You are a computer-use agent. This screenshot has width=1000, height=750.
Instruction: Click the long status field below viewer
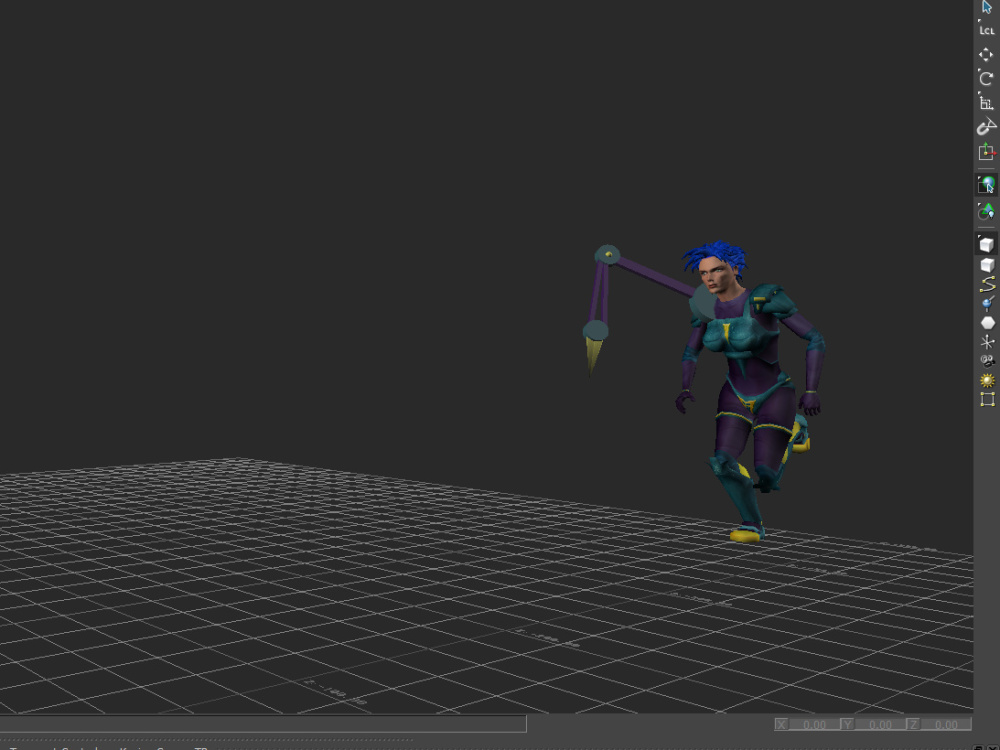click(263, 724)
